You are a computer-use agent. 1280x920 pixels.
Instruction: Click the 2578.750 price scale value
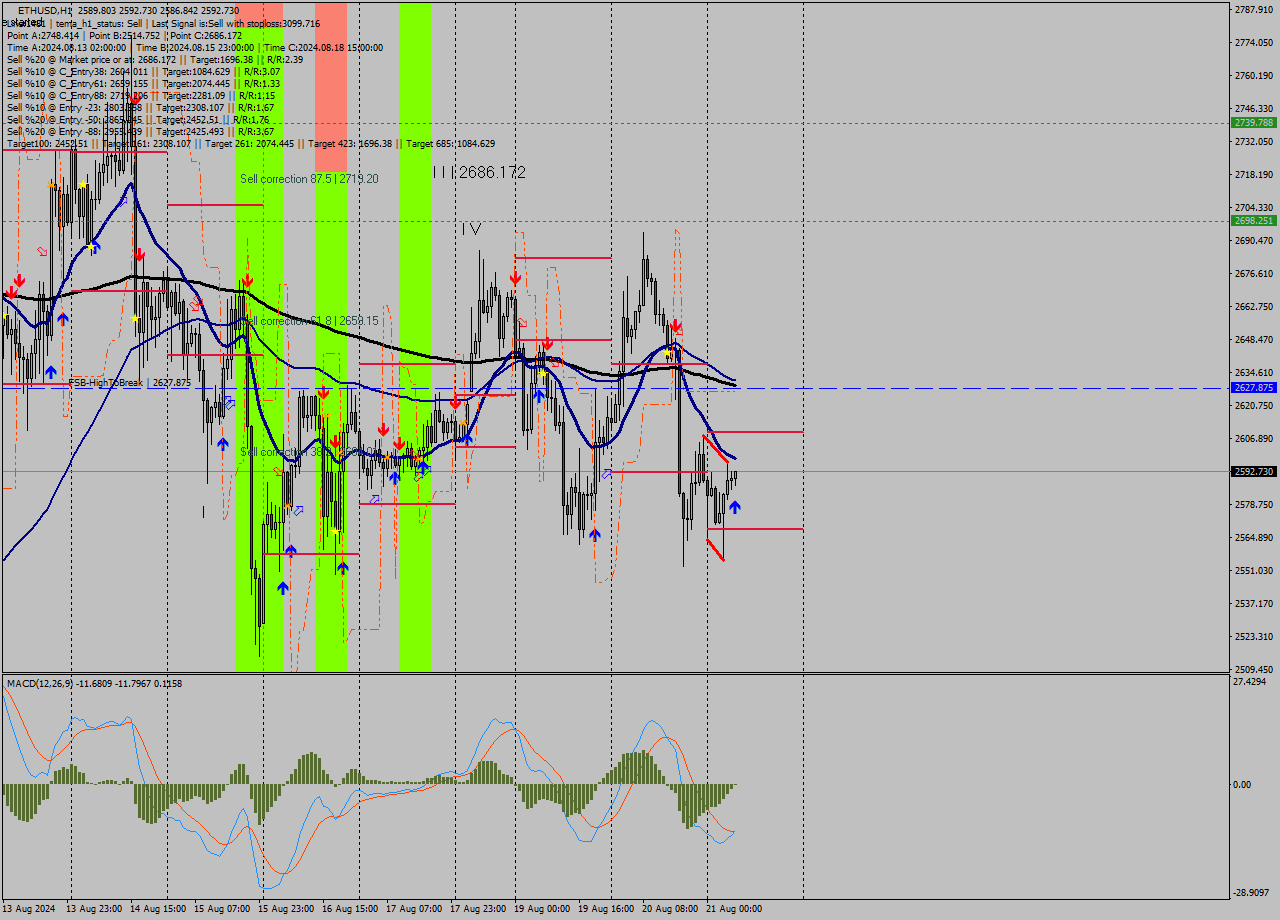tap(1254, 504)
